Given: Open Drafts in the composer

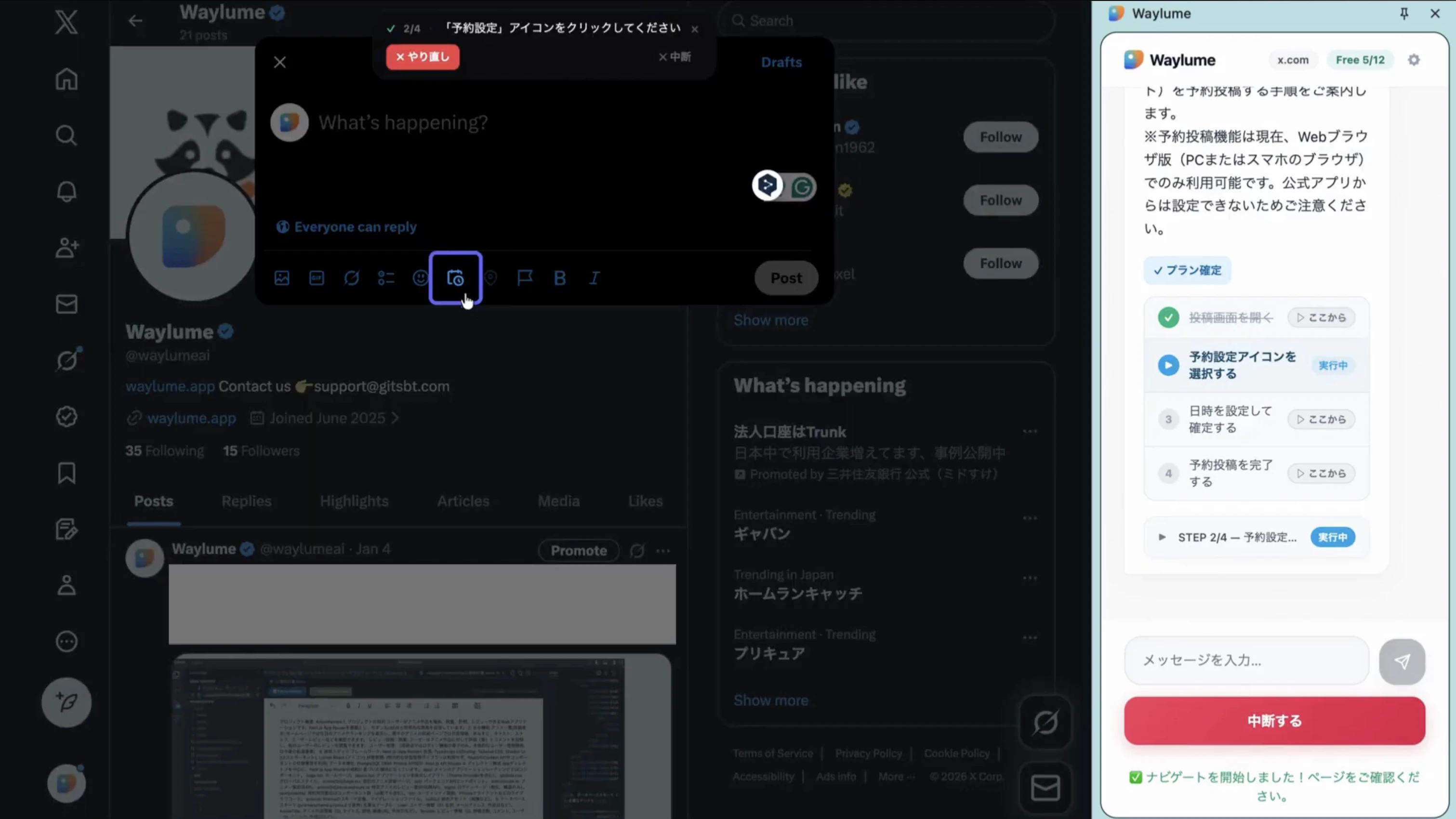Looking at the screenshot, I should pyautogui.click(x=781, y=62).
